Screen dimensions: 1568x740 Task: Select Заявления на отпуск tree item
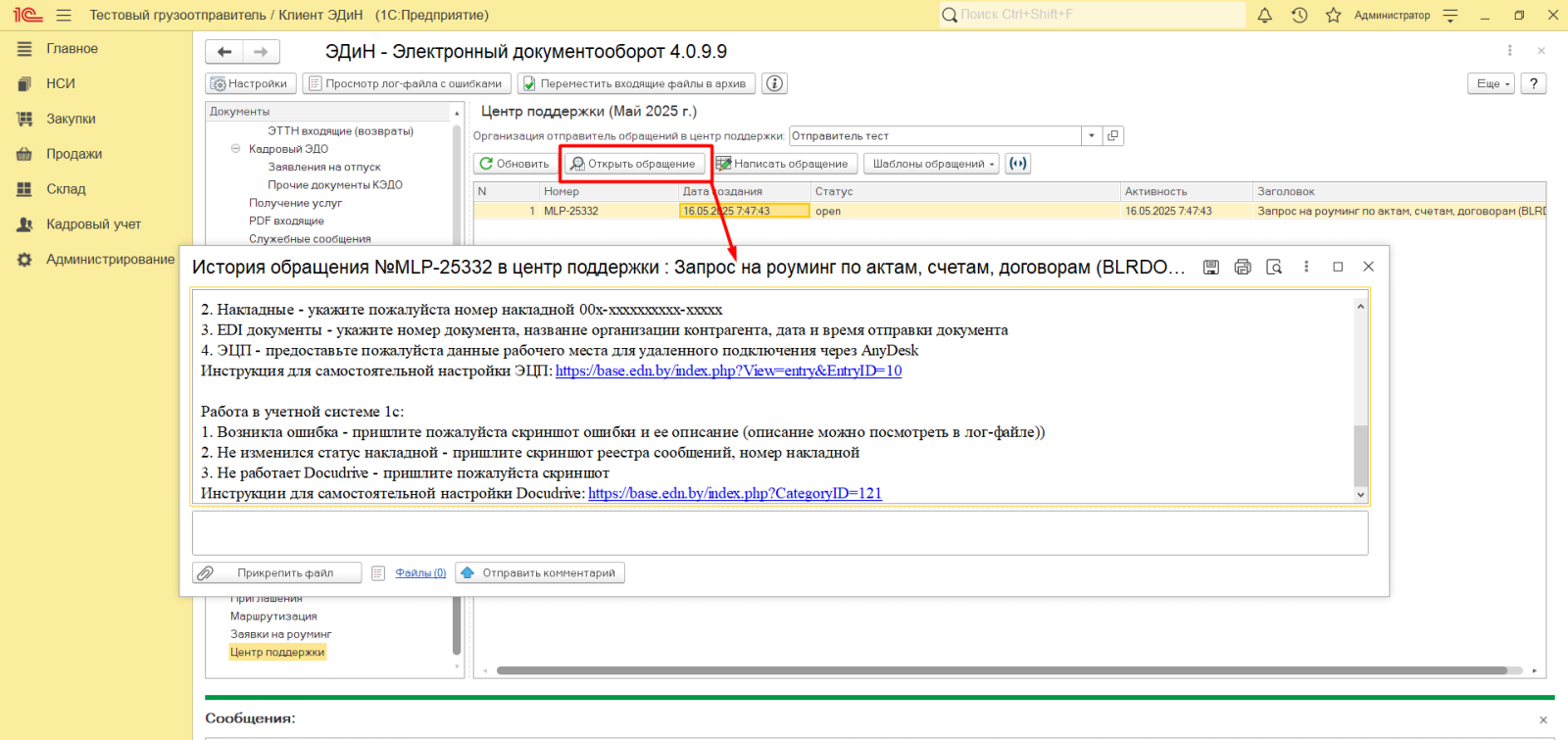click(324, 168)
